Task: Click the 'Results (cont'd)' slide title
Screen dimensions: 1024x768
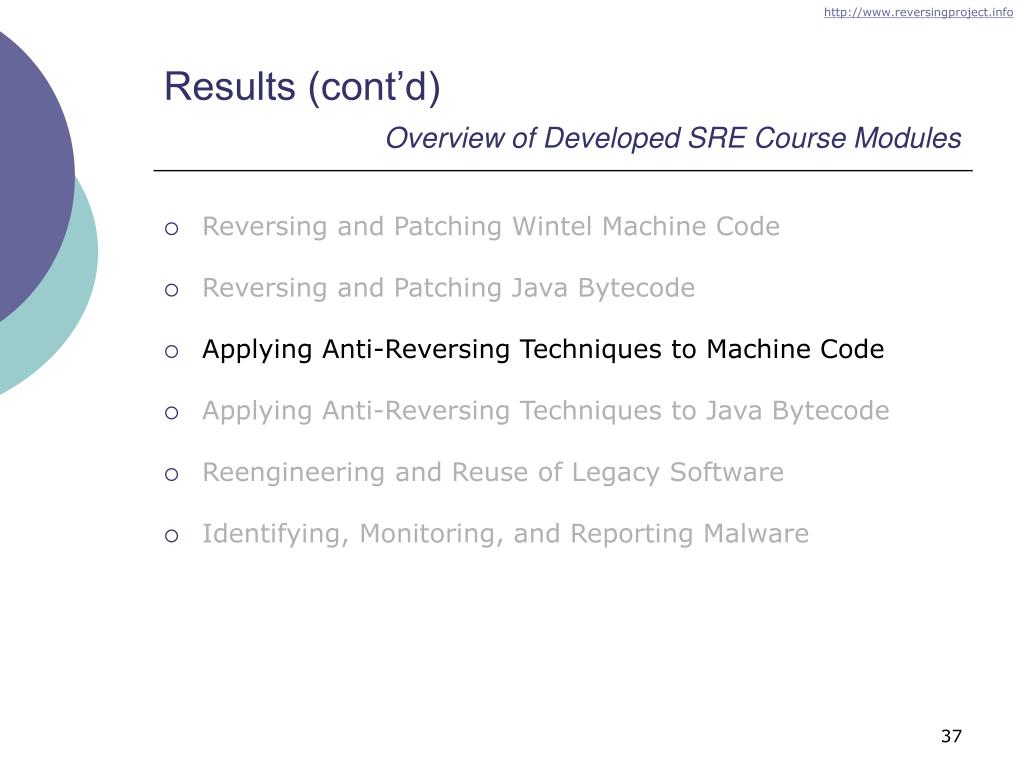Action: [302, 86]
